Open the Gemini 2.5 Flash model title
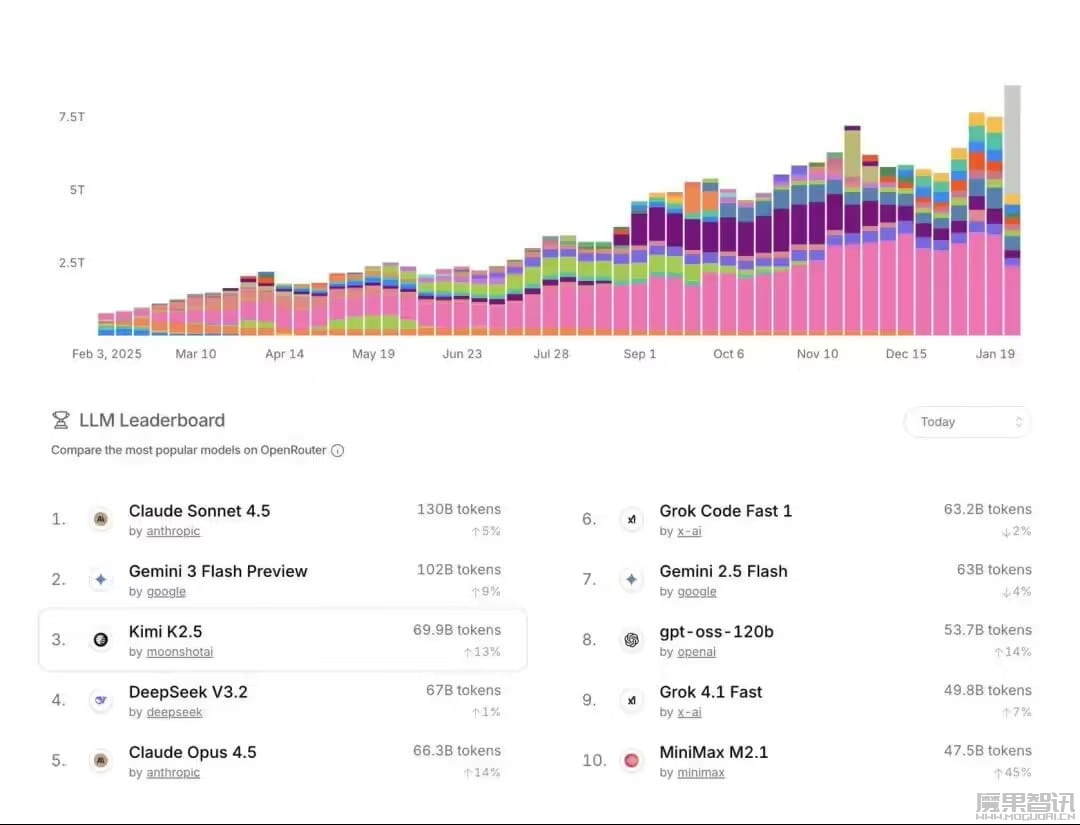The height and width of the screenshot is (825, 1080). pos(723,571)
